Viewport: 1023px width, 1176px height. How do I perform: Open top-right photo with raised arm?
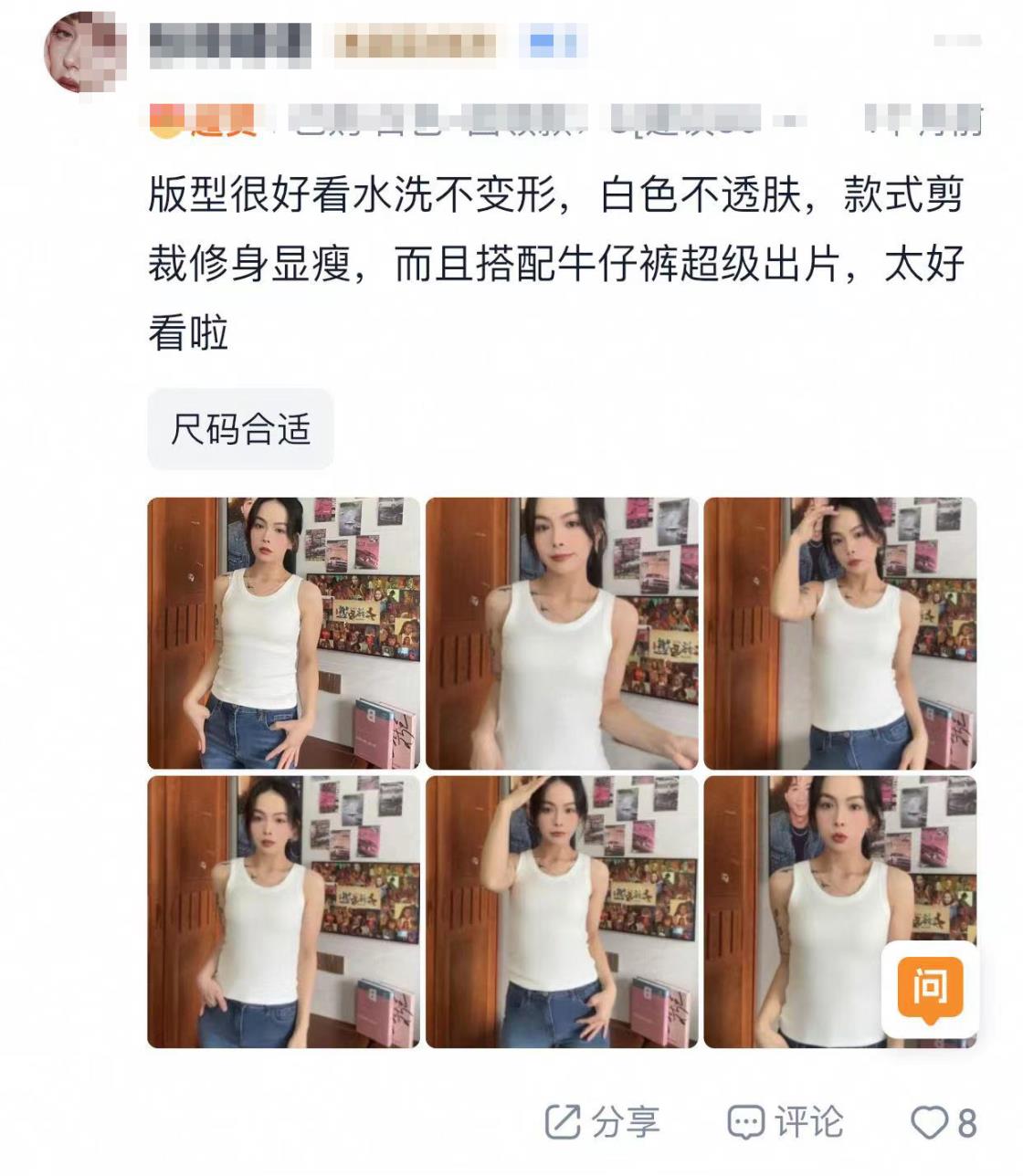840,634
